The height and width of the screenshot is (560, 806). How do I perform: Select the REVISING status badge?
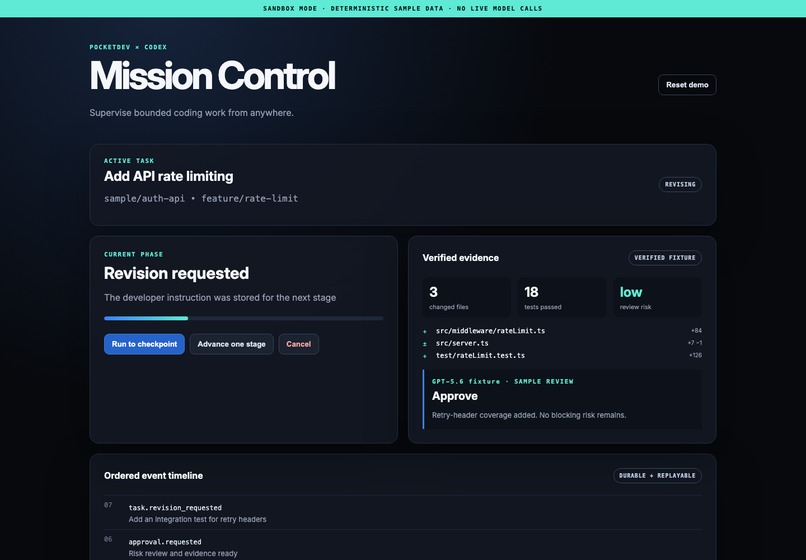tap(680, 184)
